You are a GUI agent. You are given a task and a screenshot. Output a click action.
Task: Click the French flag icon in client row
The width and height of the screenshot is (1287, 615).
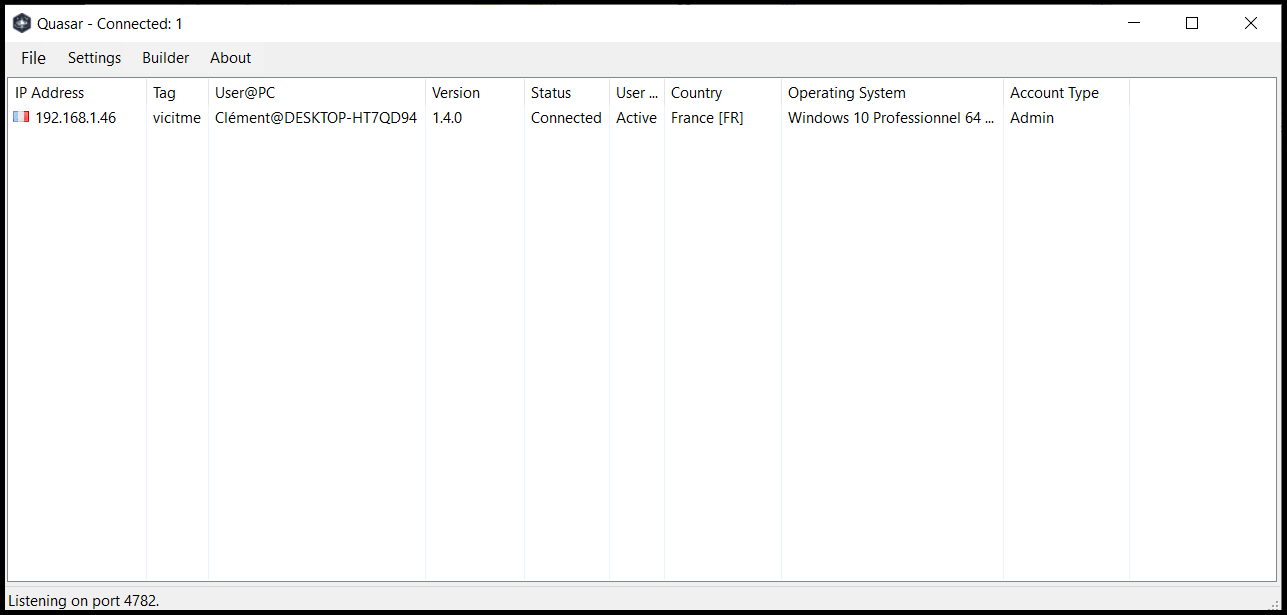click(x=21, y=117)
